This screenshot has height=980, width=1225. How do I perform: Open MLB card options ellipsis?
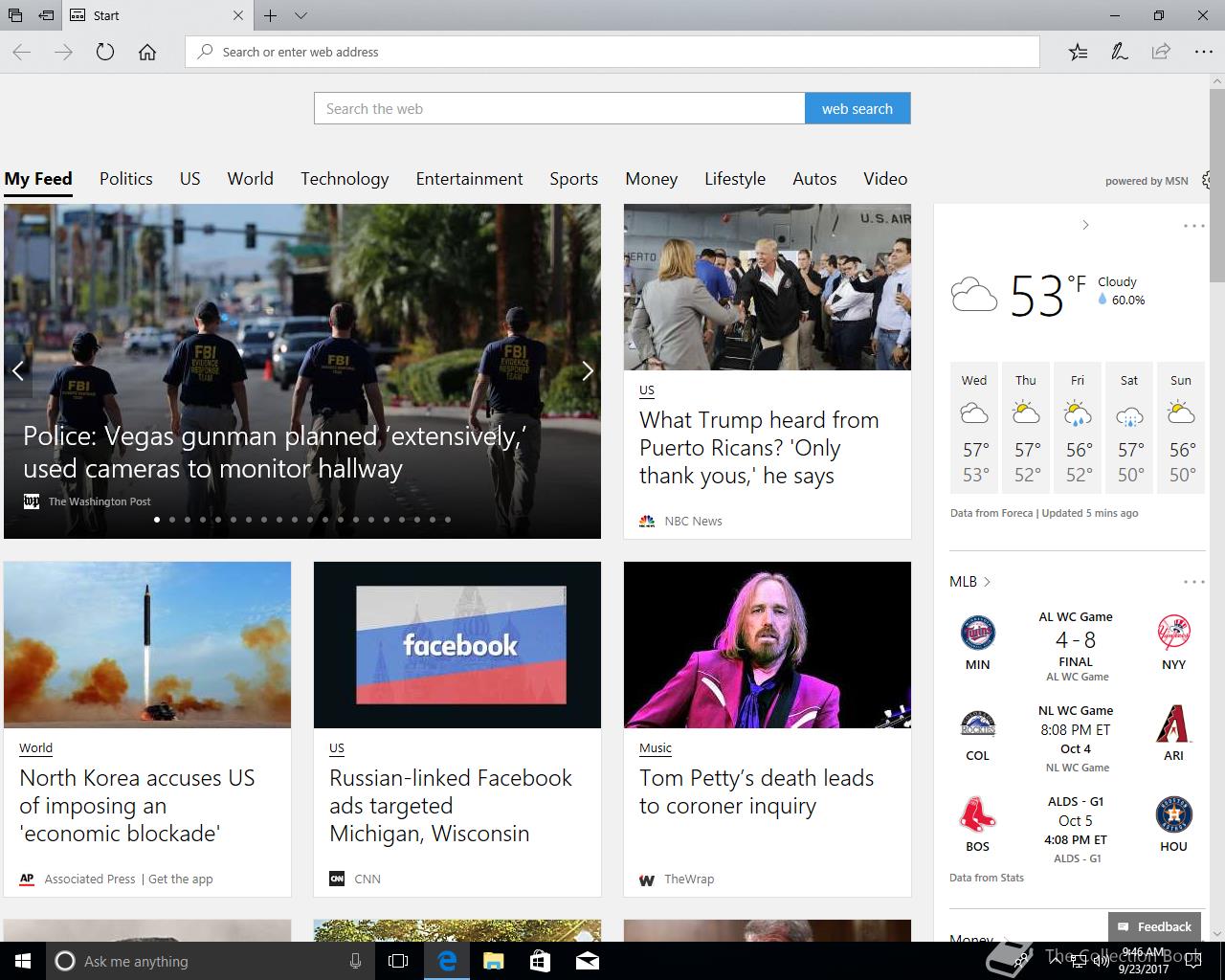(x=1193, y=582)
